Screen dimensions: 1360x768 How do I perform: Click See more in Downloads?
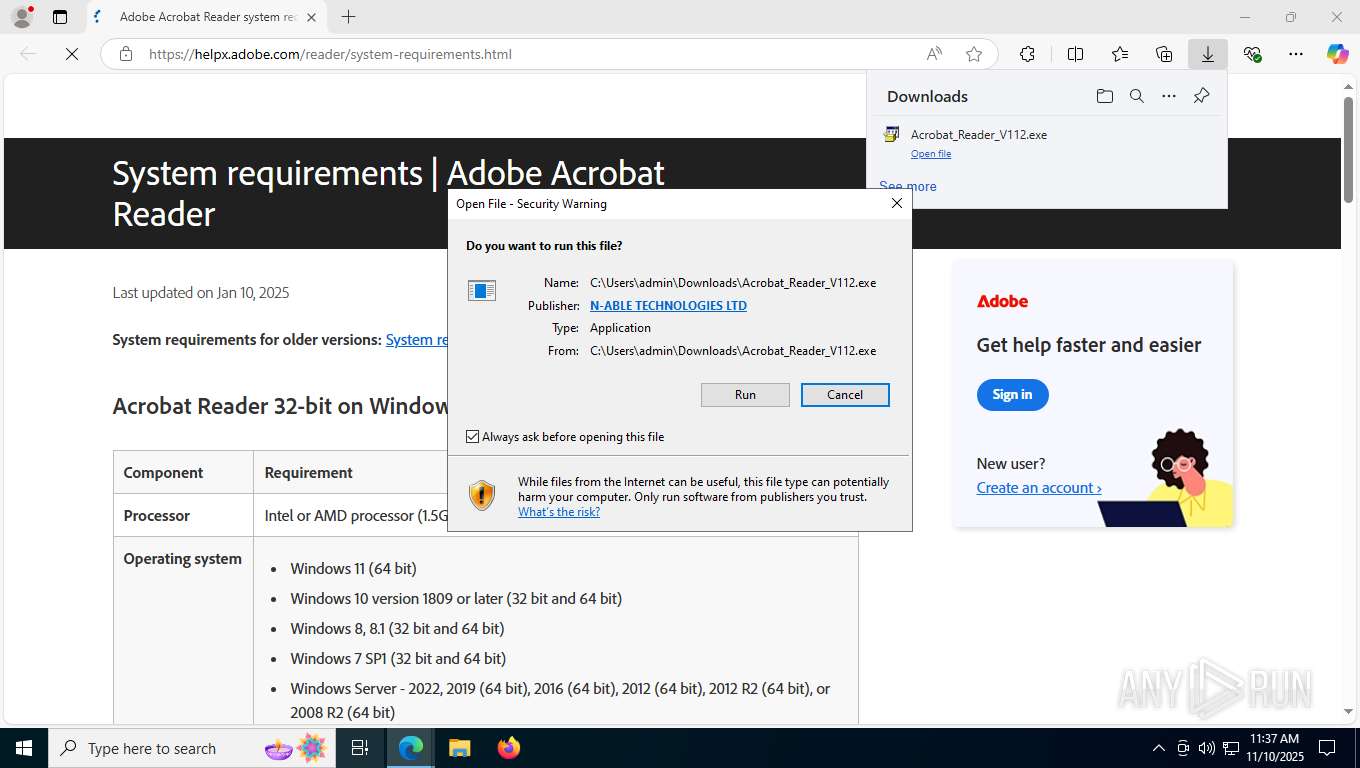click(x=908, y=186)
